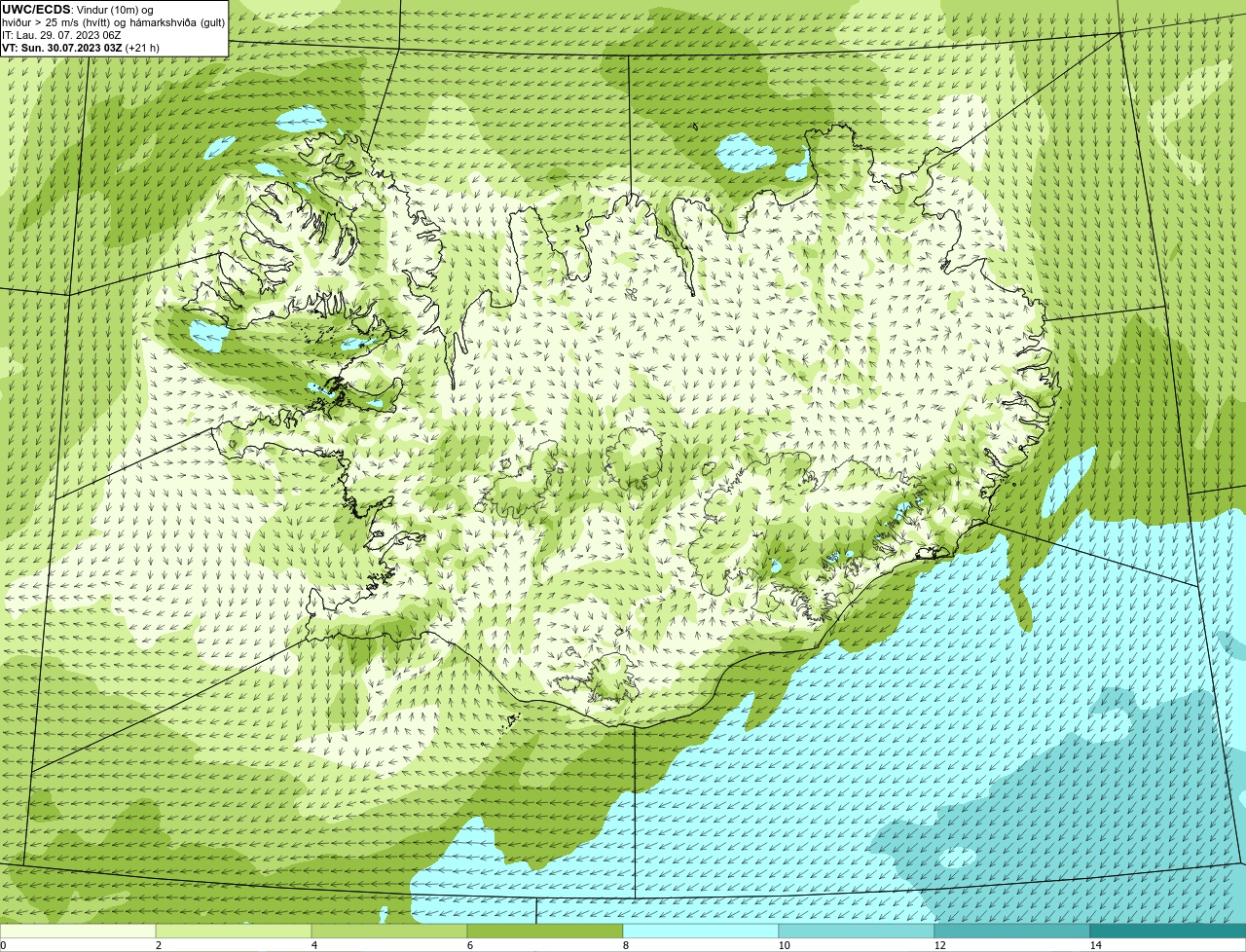Click the legend label "2"
Screen dimensions: 1246x952
point(158,945)
